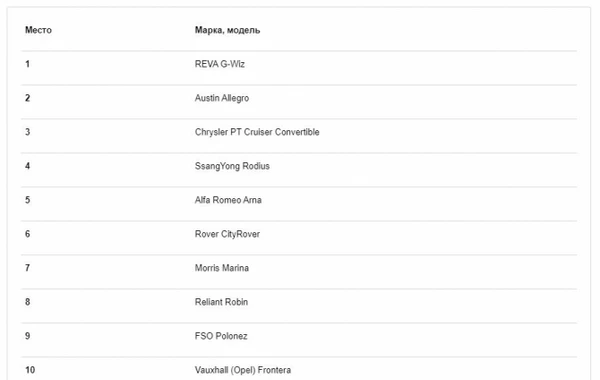Click the Alfa Romeo Arna entry
The width and height of the screenshot is (600, 380).
click(x=228, y=200)
